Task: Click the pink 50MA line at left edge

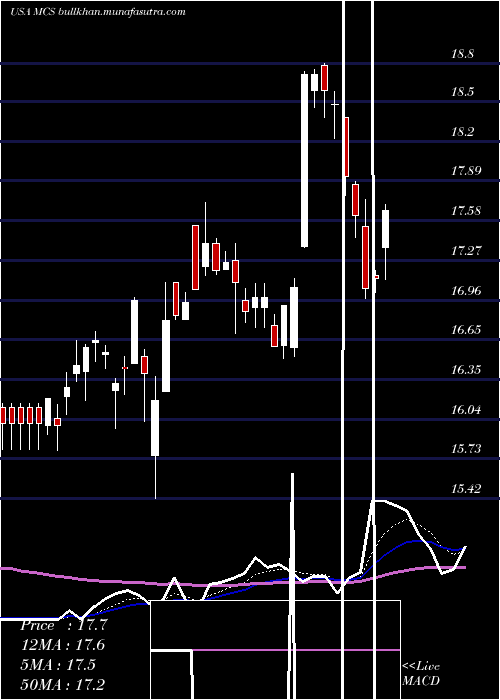Action: (7, 569)
